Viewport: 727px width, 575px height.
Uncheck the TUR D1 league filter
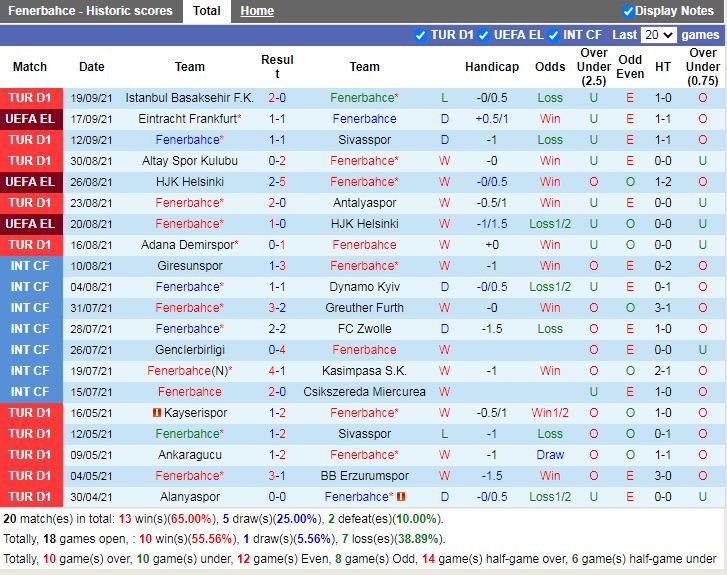[420, 35]
